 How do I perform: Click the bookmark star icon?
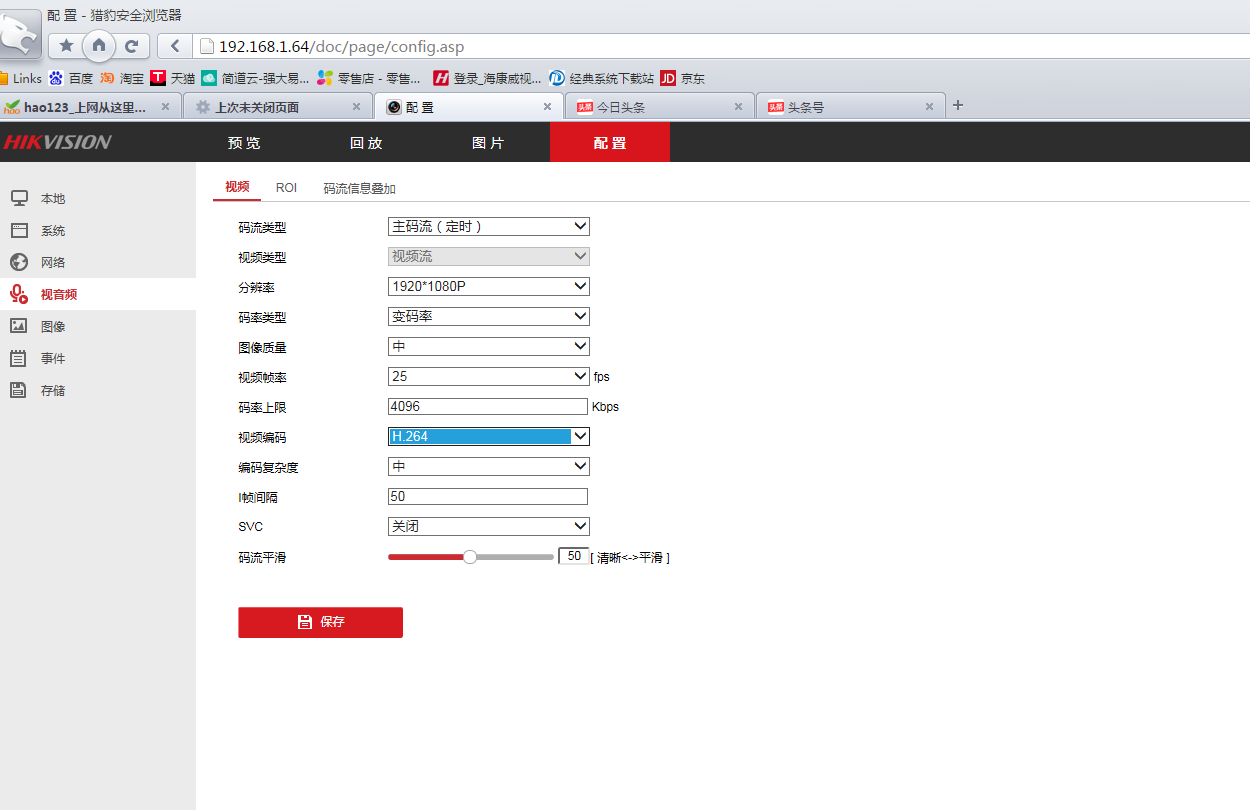(x=66, y=46)
